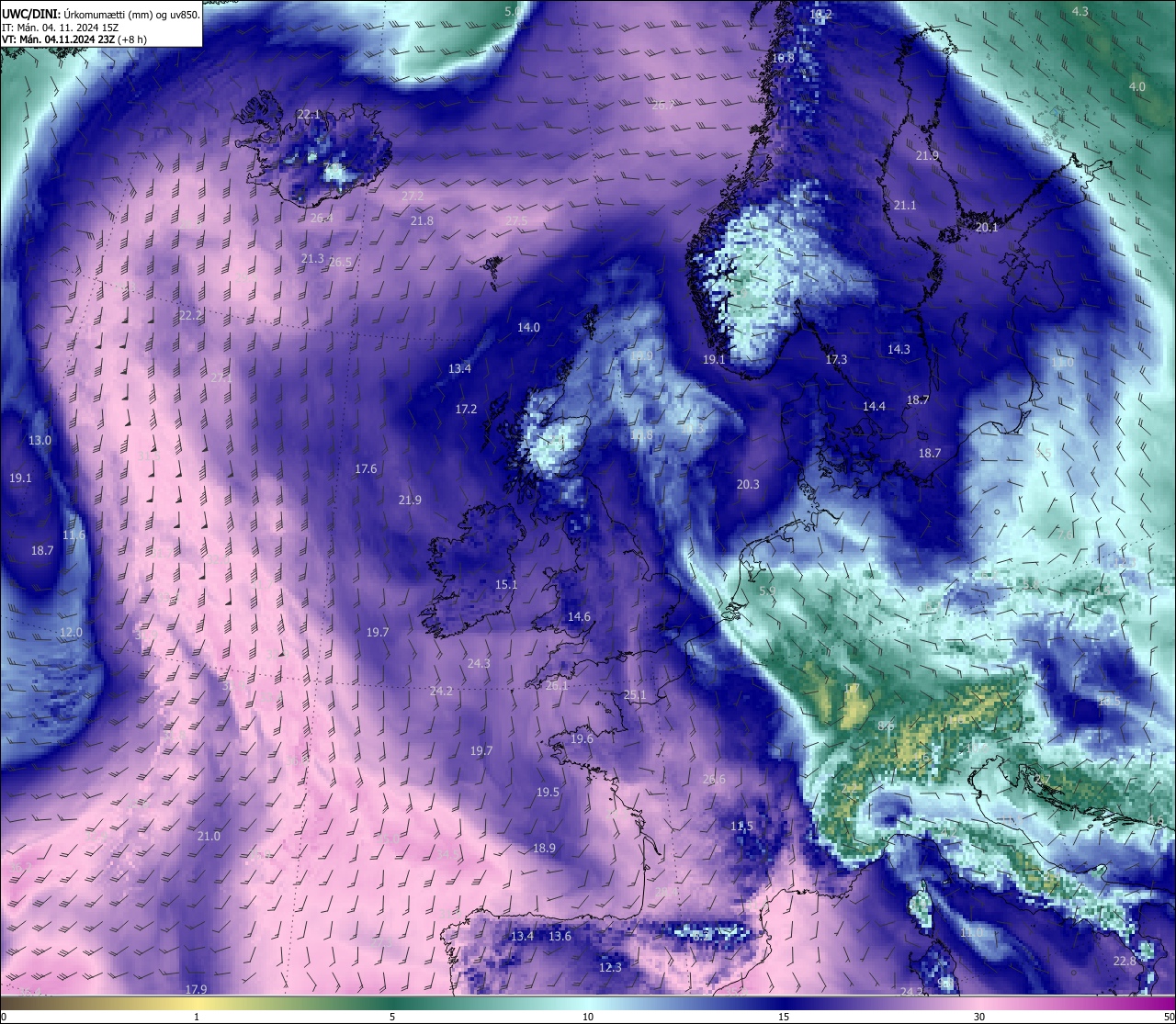
Task: Select the 26.1 value near Cornwall
Action: click(557, 686)
